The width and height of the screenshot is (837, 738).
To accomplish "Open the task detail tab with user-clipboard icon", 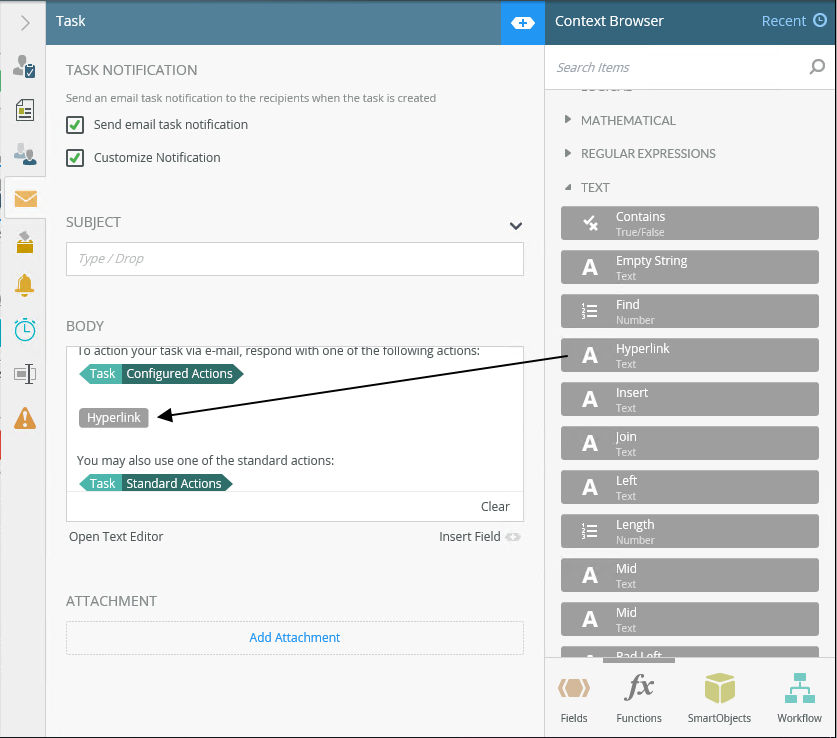I will point(25,67).
